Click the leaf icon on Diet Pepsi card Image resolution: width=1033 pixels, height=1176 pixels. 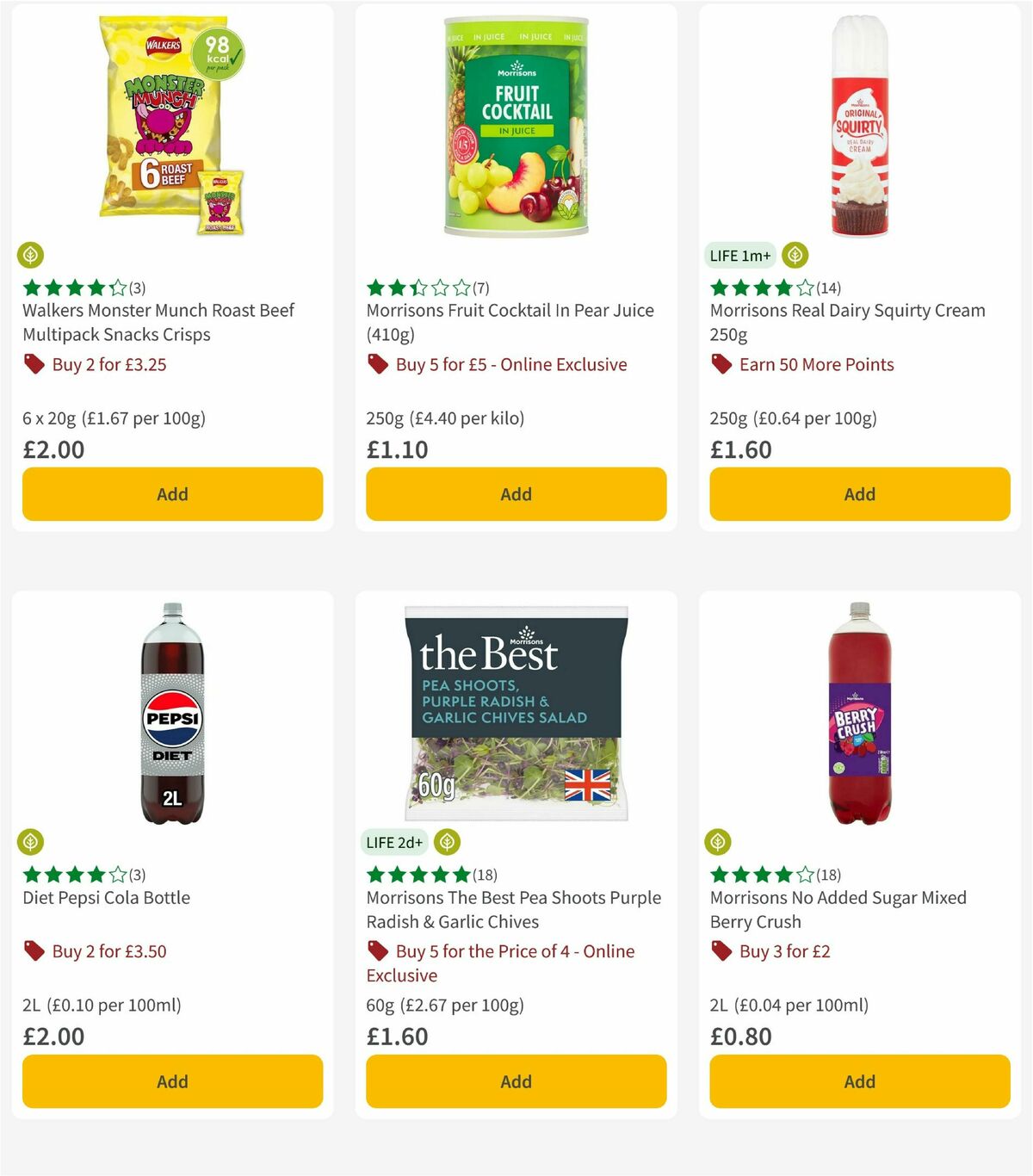coord(31,842)
